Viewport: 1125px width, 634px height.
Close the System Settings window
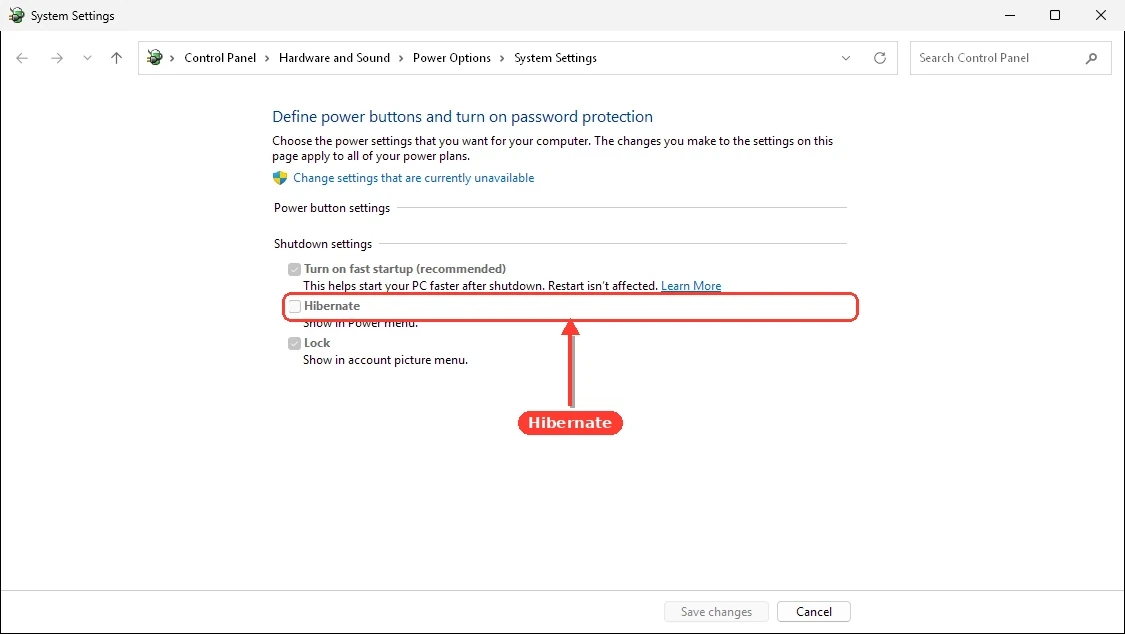pyautogui.click(x=1101, y=15)
